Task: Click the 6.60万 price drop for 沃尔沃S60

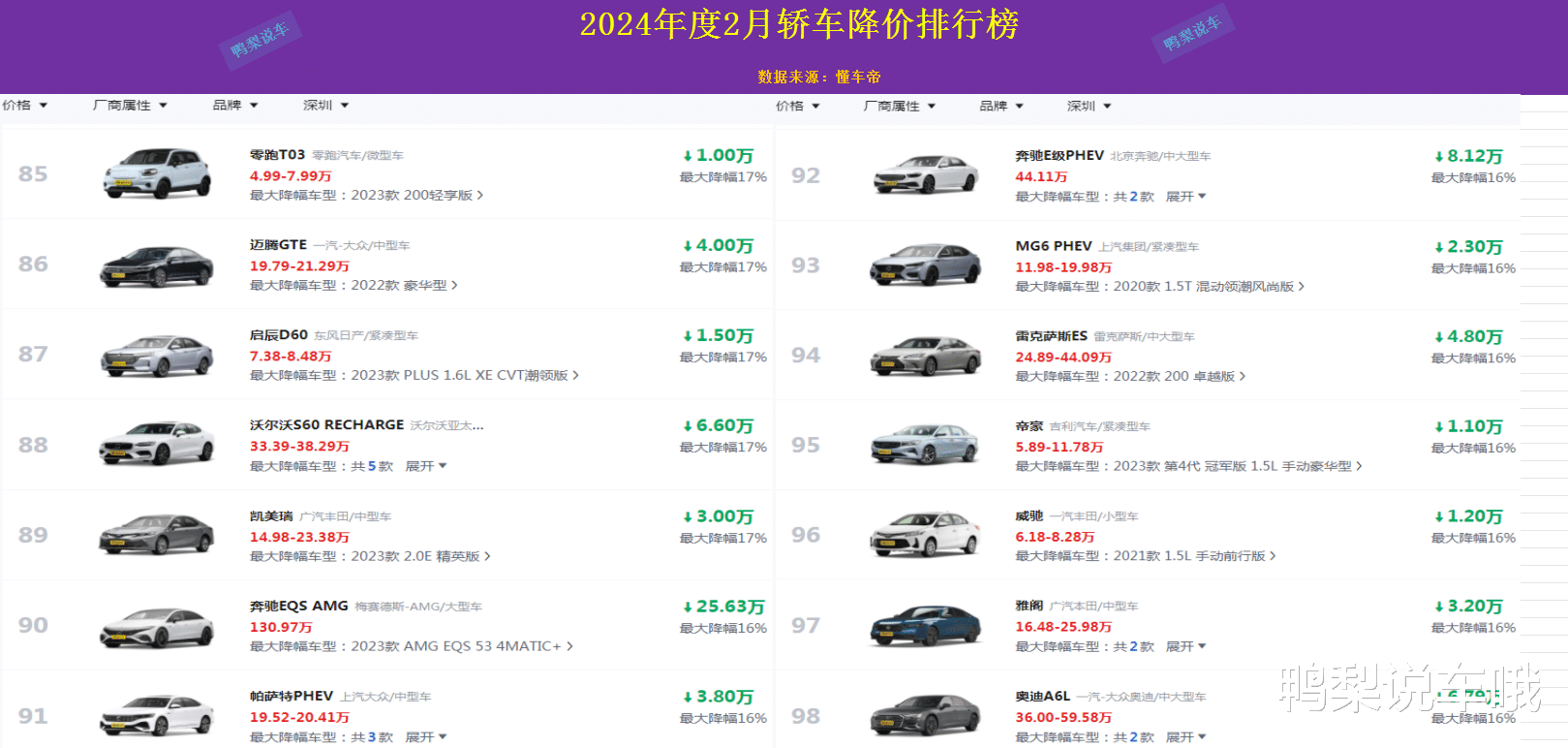Action: point(719,426)
